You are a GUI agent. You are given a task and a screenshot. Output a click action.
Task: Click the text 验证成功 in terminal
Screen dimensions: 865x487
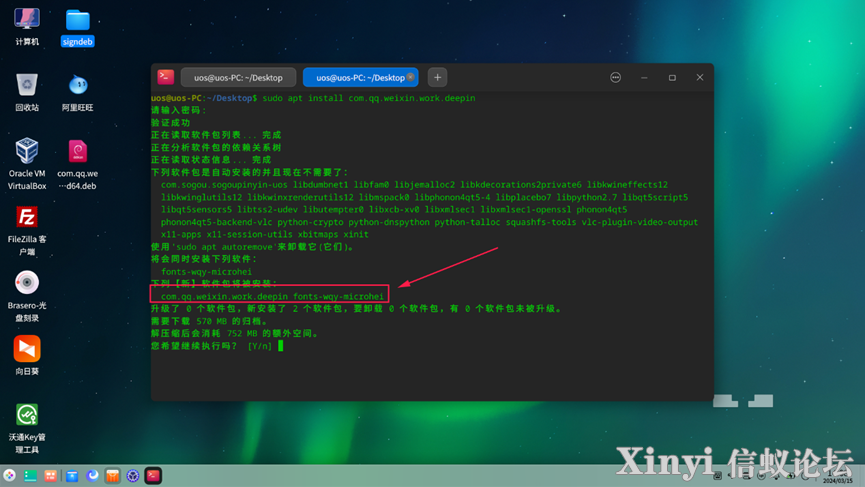(170, 122)
